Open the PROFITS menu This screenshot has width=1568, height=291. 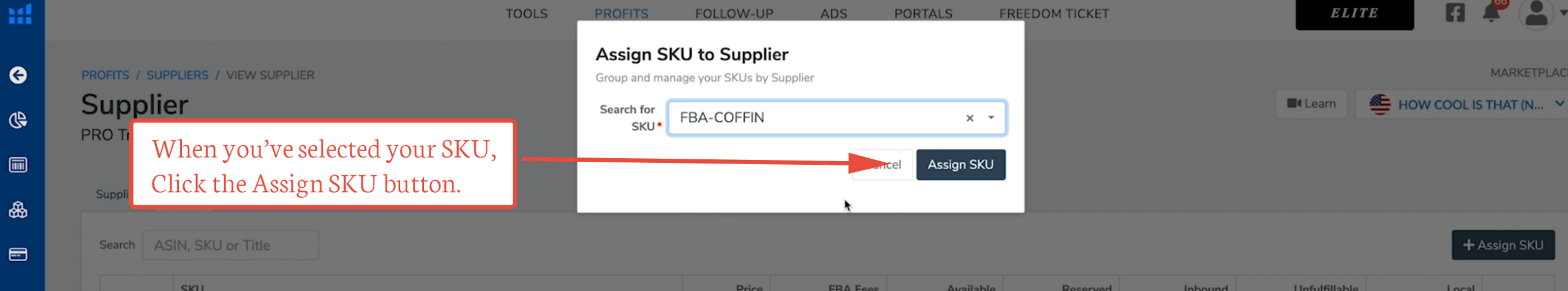[x=621, y=13]
